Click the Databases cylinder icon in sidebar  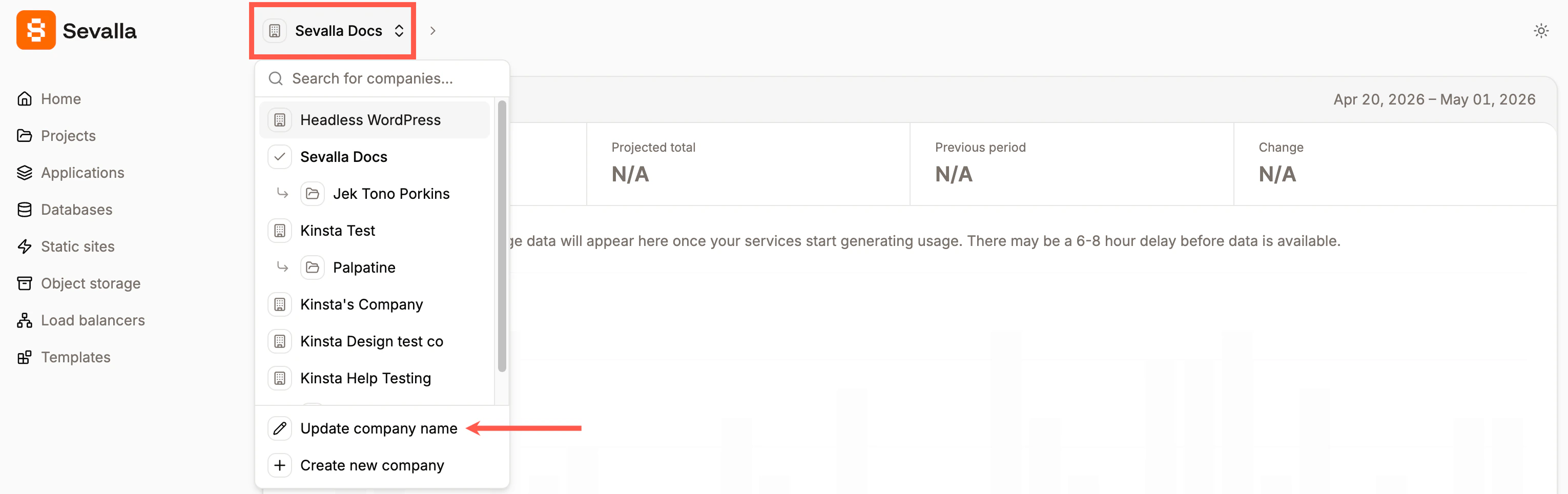pyautogui.click(x=25, y=210)
